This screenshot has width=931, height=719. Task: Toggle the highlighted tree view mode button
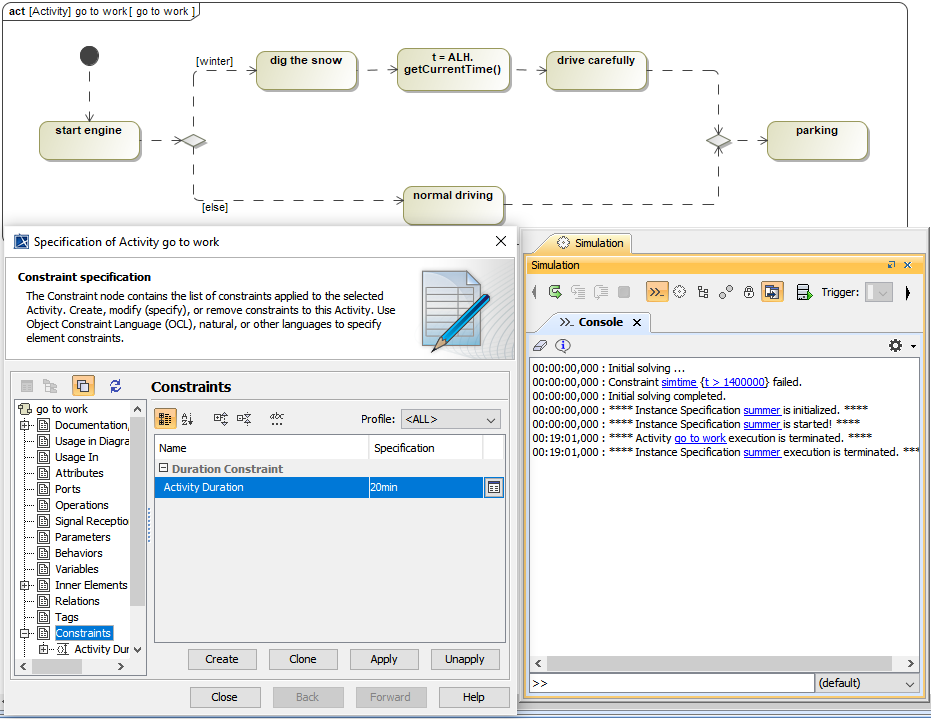(83, 386)
